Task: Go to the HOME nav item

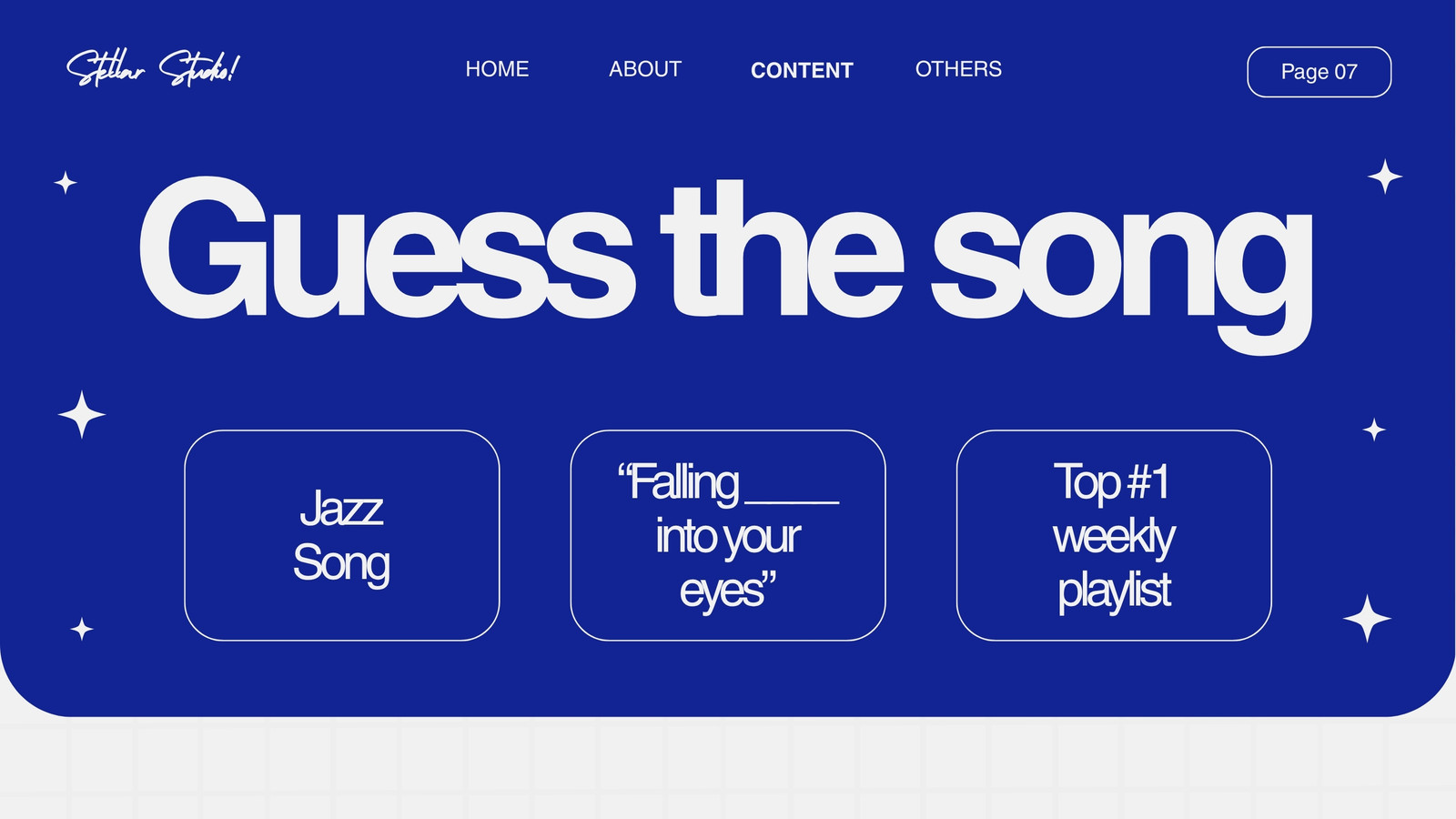Action: tap(497, 69)
